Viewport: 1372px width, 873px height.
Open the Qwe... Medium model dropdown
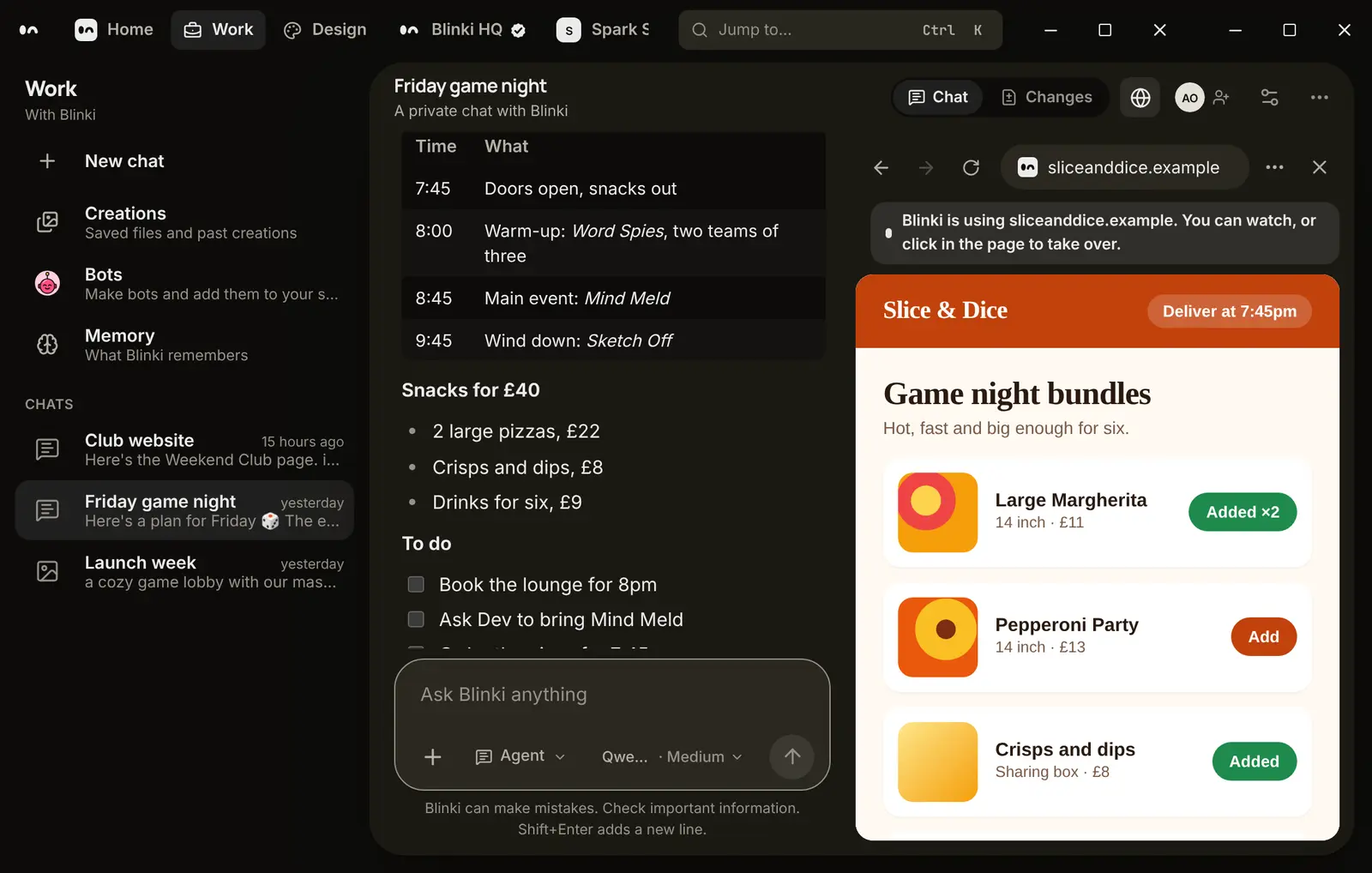click(672, 756)
